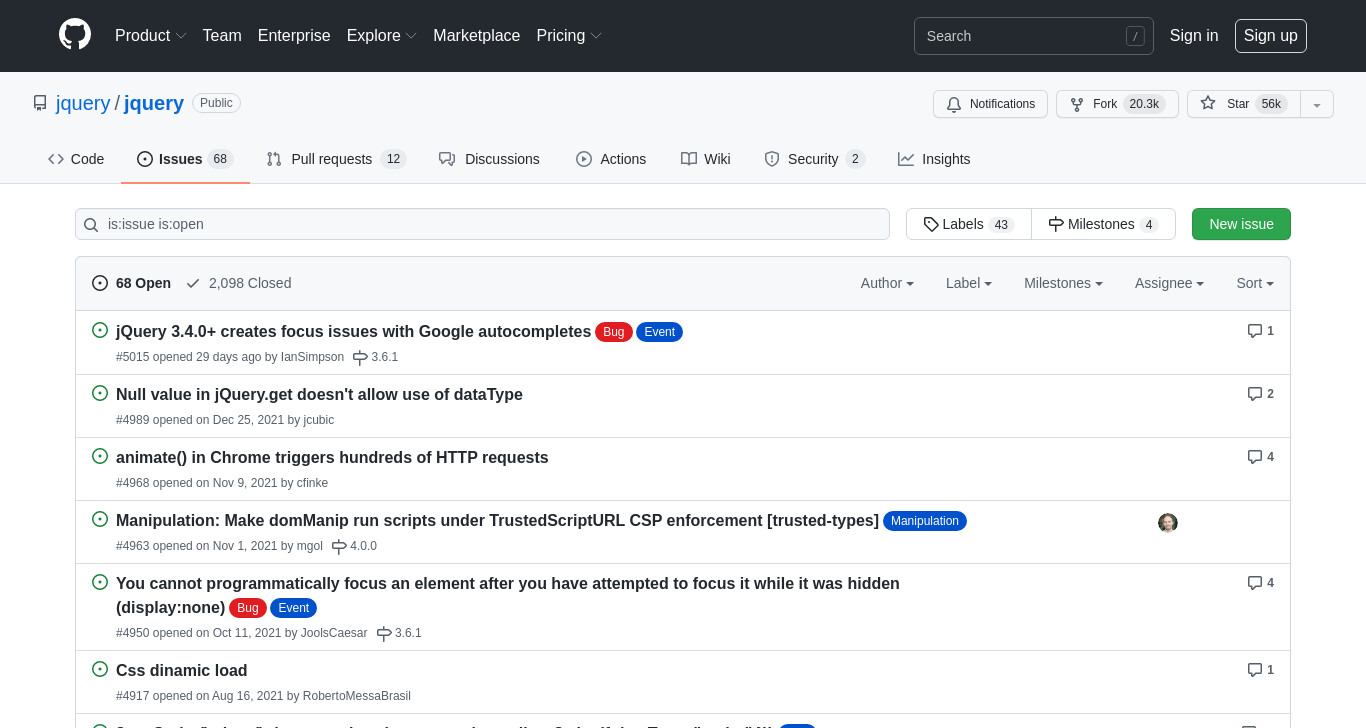Open the 4.0.0 milestone link

pos(354,546)
